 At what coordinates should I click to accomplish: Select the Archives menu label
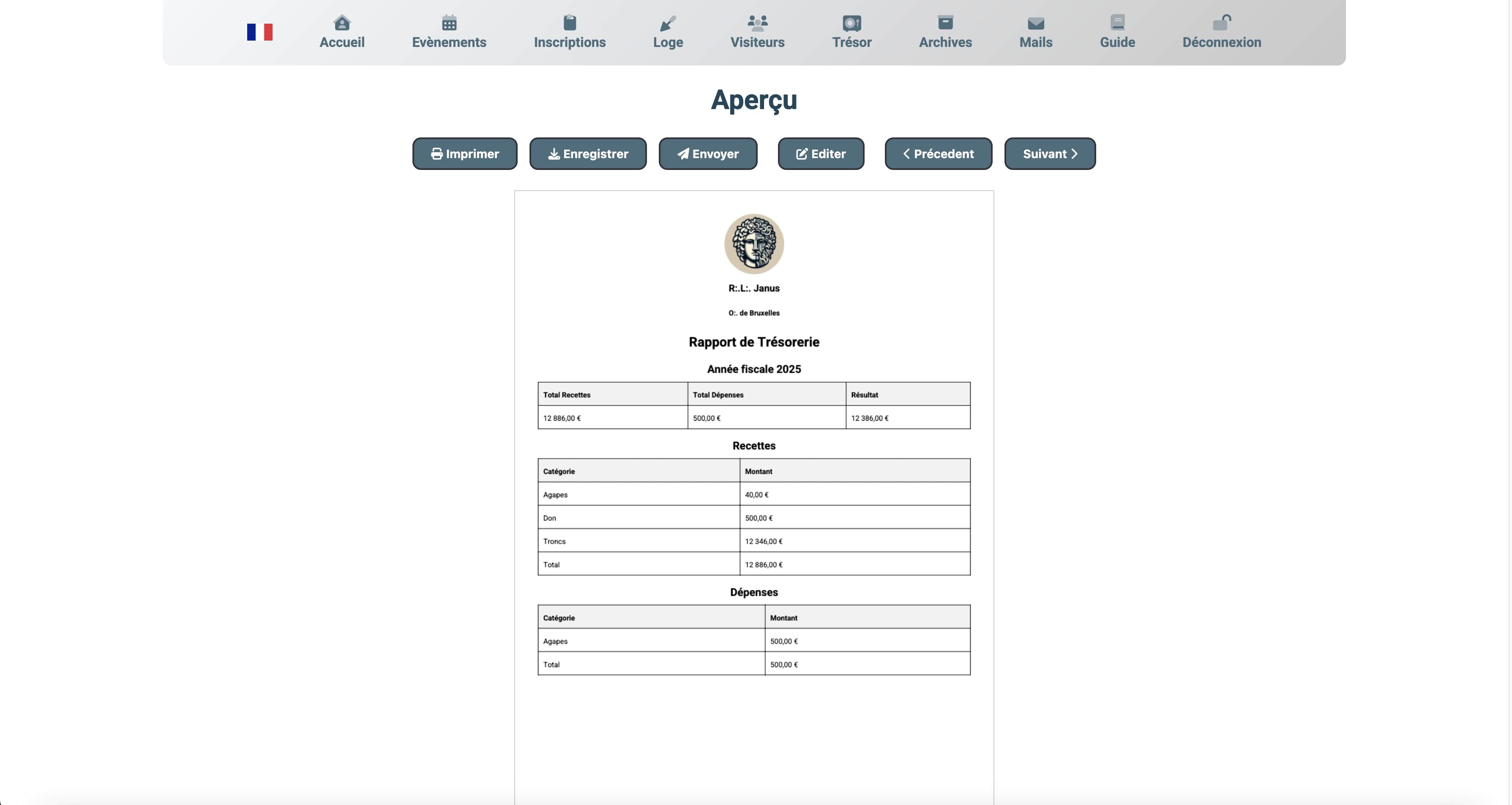945,42
